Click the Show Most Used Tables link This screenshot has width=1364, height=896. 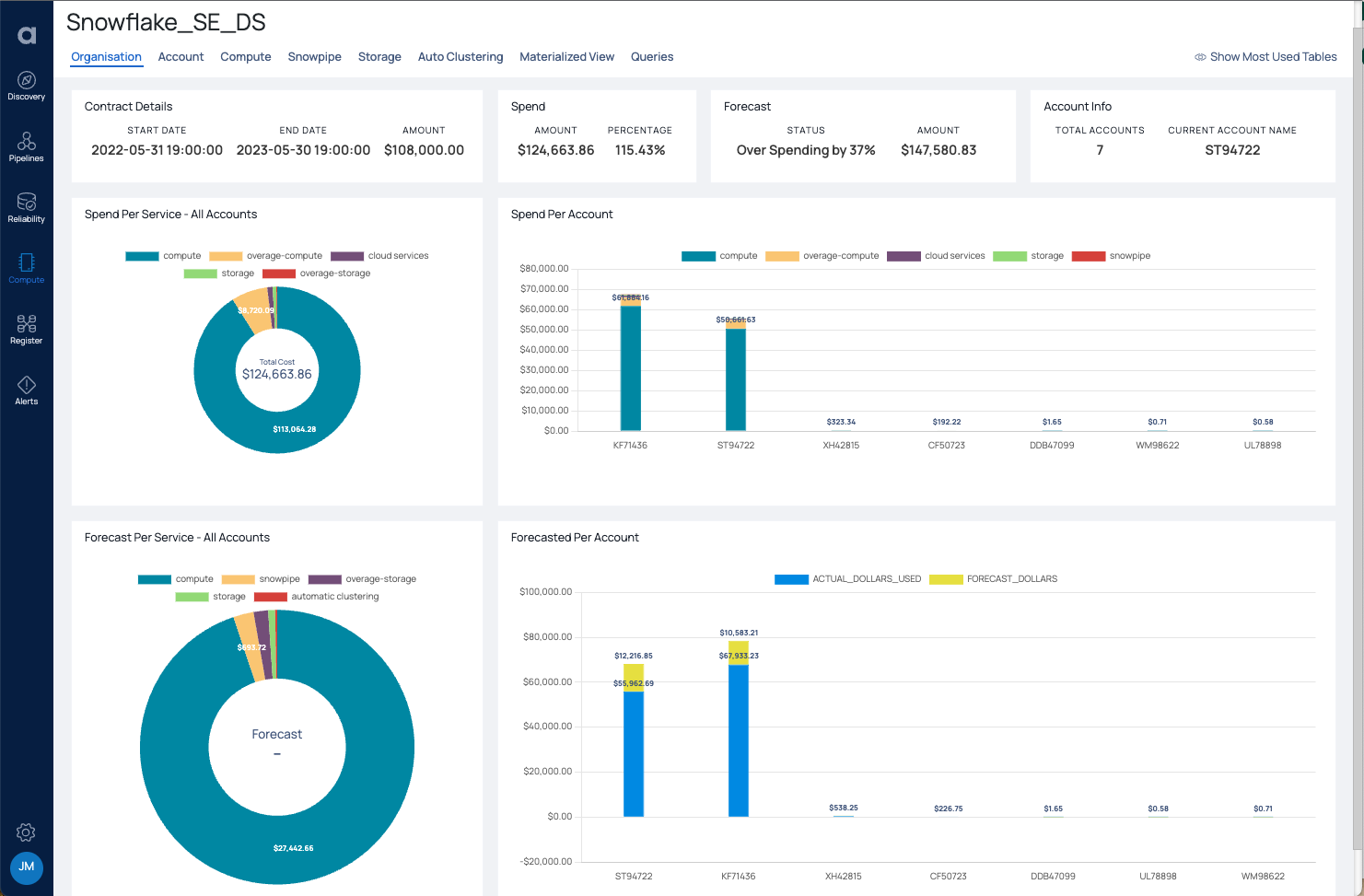click(x=1273, y=57)
